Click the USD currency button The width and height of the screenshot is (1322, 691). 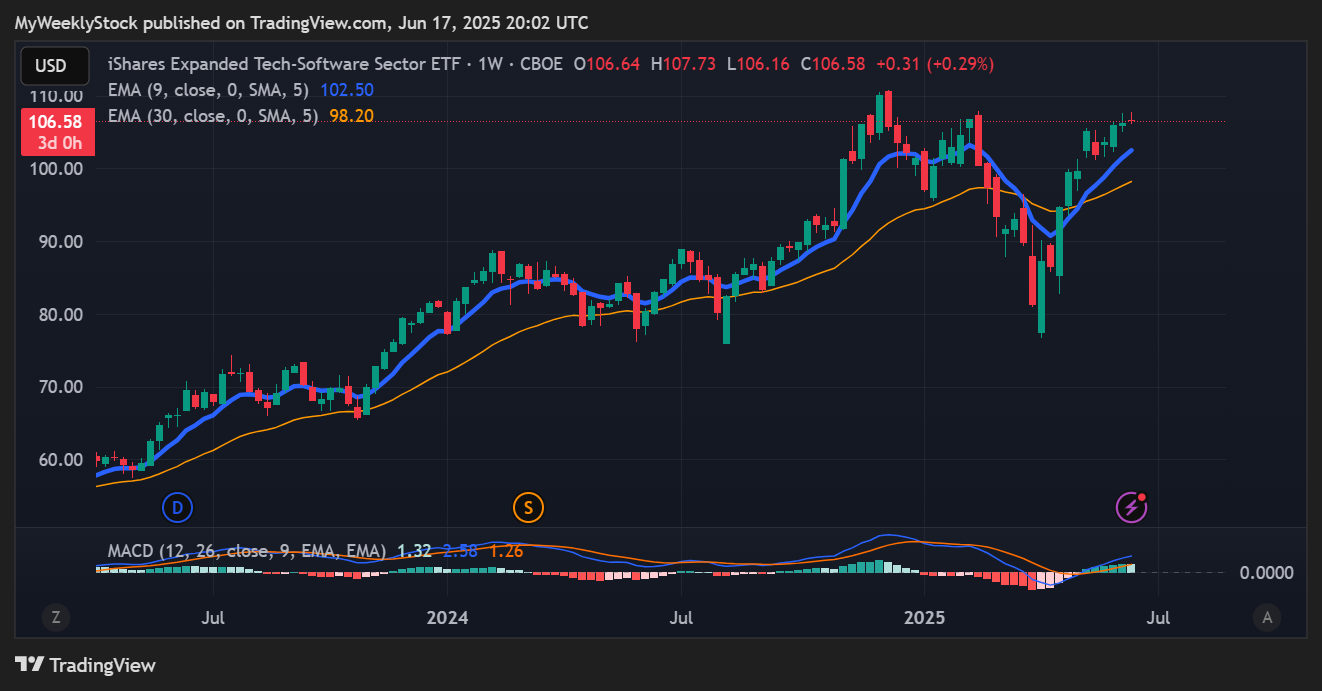click(55, 66)
